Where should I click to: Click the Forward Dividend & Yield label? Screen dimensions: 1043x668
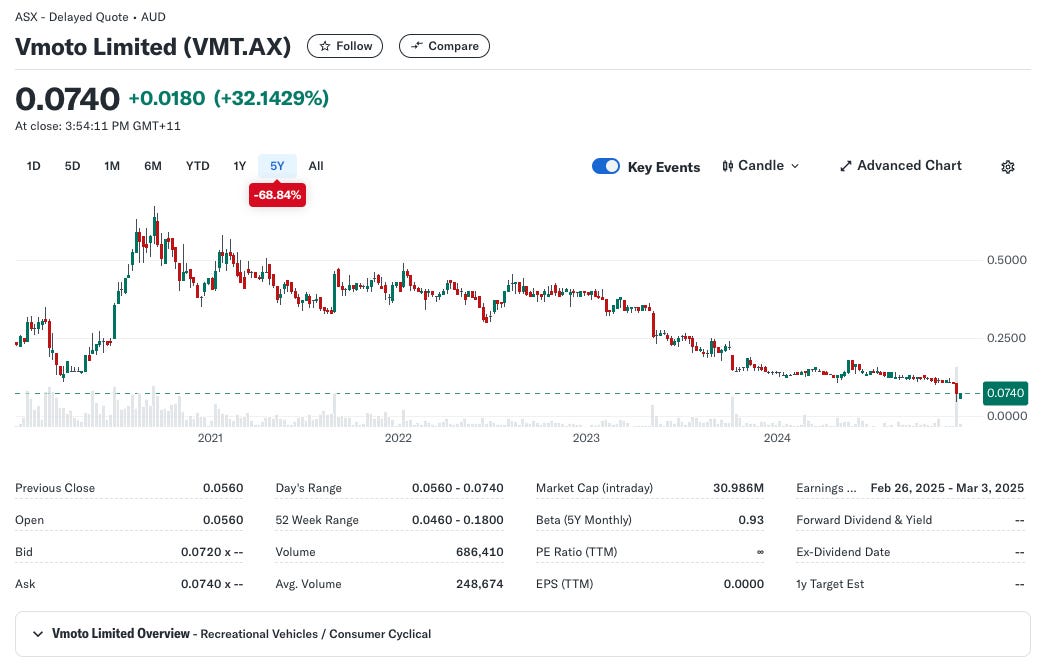click(x=864, y=520)
